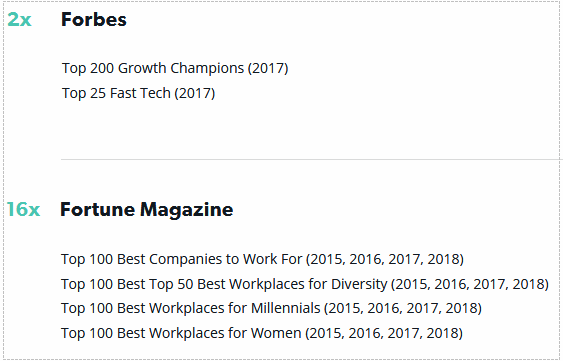Click the Fortune Magazine heading

coord(146,210)
